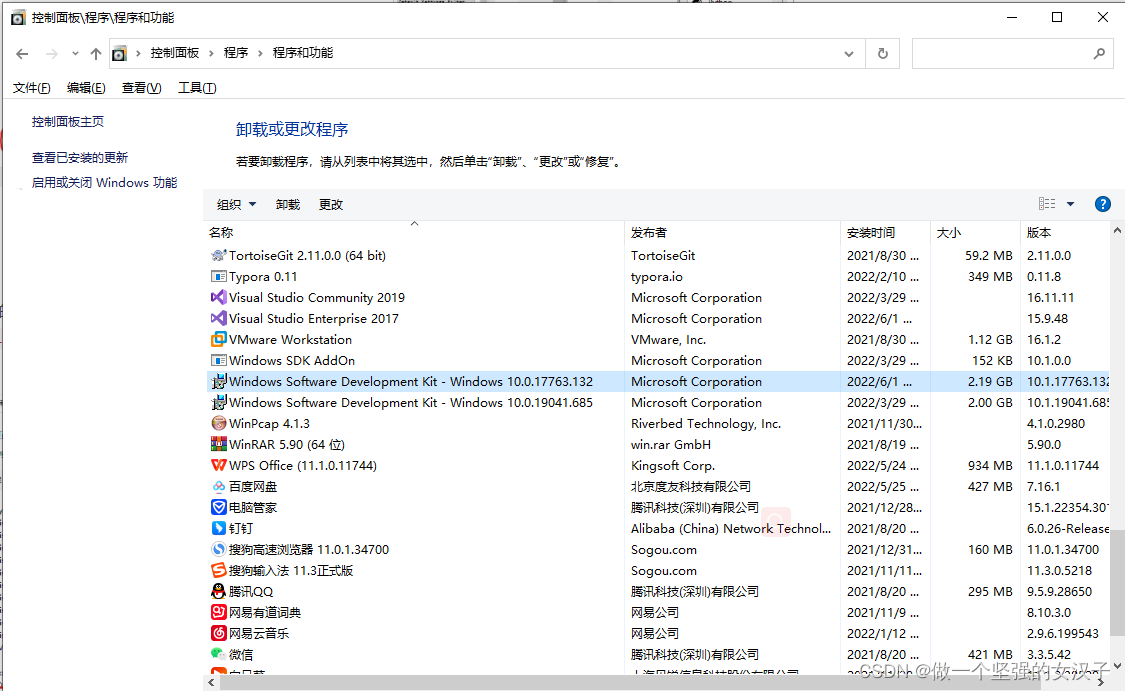Open more view options dropdown arrow
1125x691 pixels.
[x=1070, y=204]
